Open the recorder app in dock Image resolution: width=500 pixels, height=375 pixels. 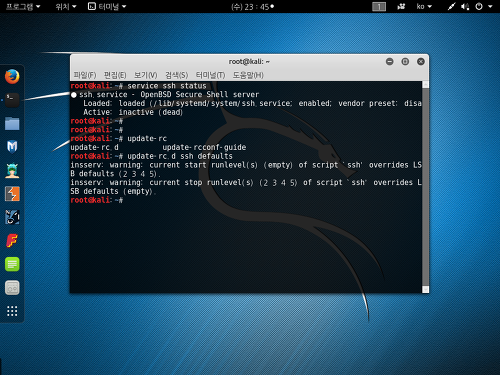pos(12,288)
